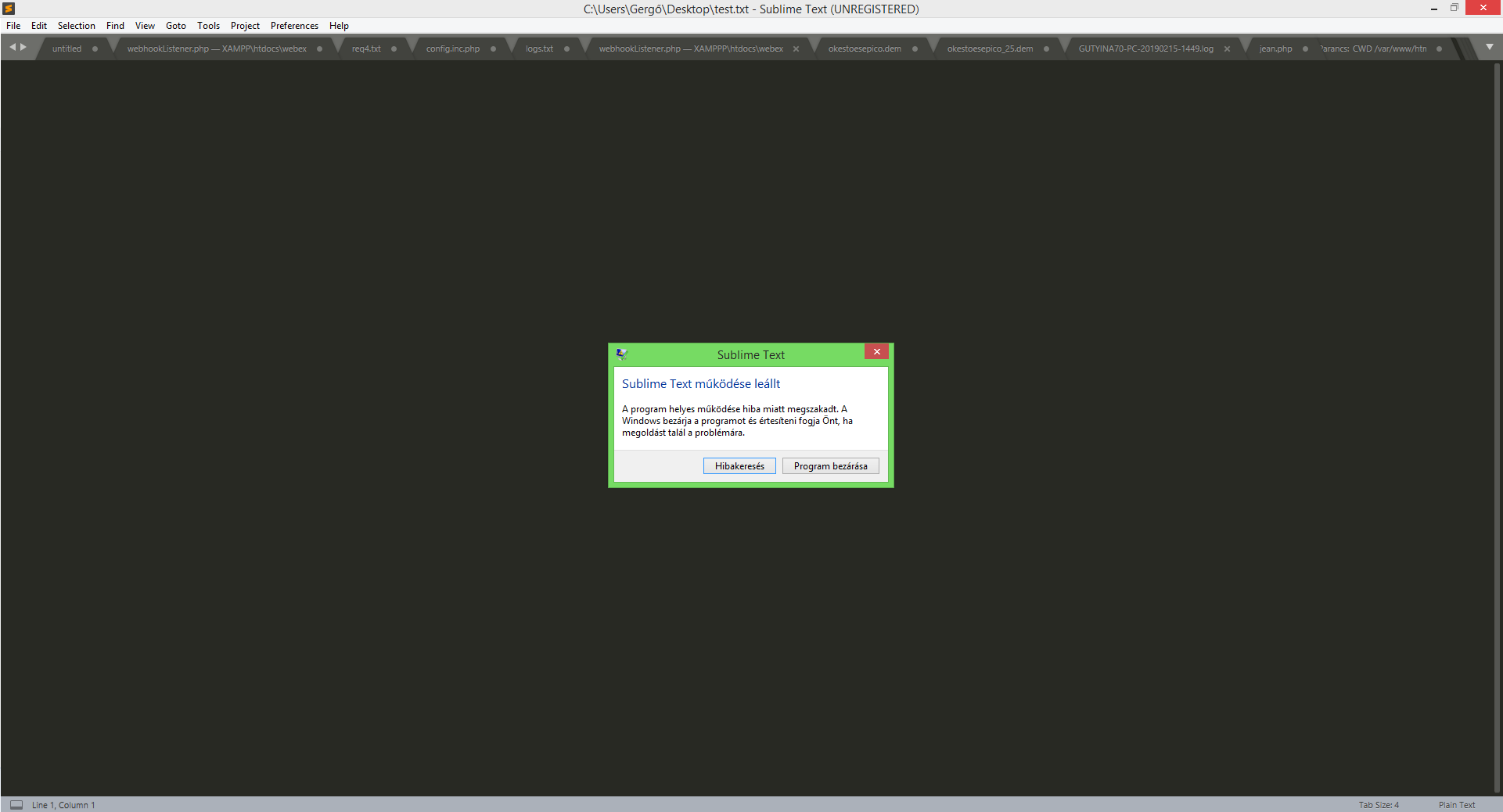Close the req4.txt tab via its dot
The height and width of the screenshot is (812, 1503).
tap(394, 49)
